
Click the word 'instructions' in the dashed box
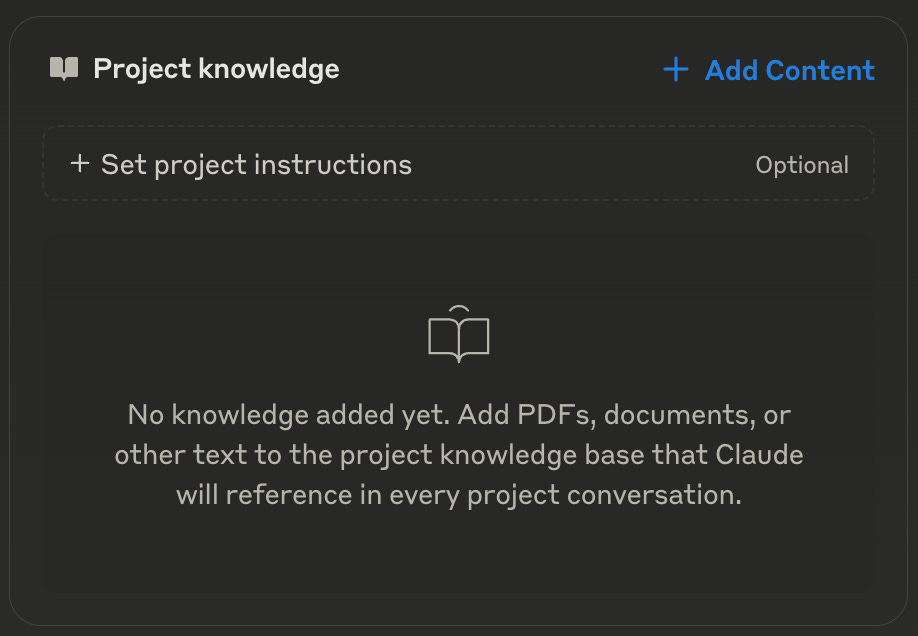pyautogui.click(x=333, y=165)
